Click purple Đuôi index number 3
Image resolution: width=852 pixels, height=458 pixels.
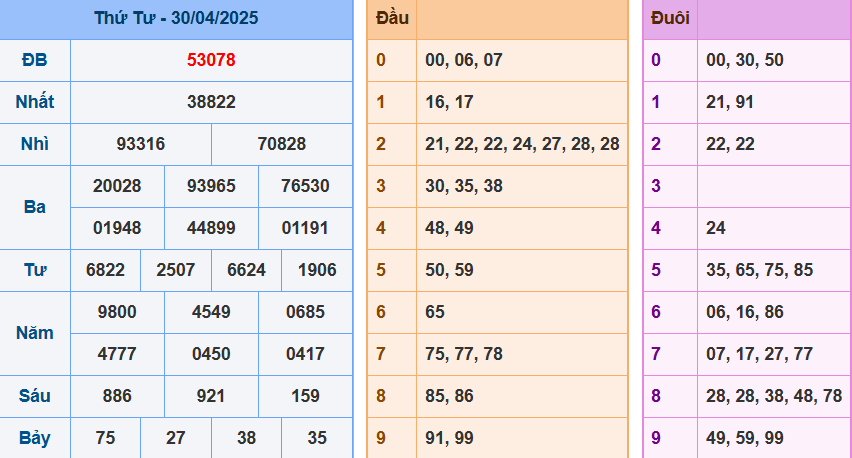point(656,186)
